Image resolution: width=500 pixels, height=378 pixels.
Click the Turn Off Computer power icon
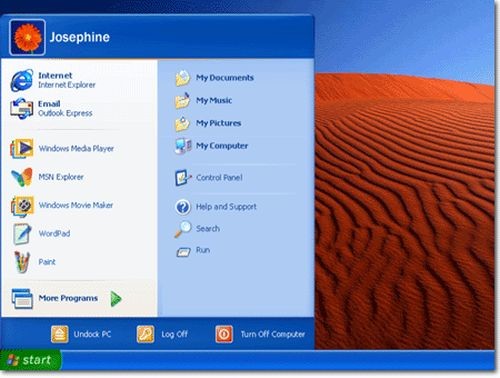point(224,334)
